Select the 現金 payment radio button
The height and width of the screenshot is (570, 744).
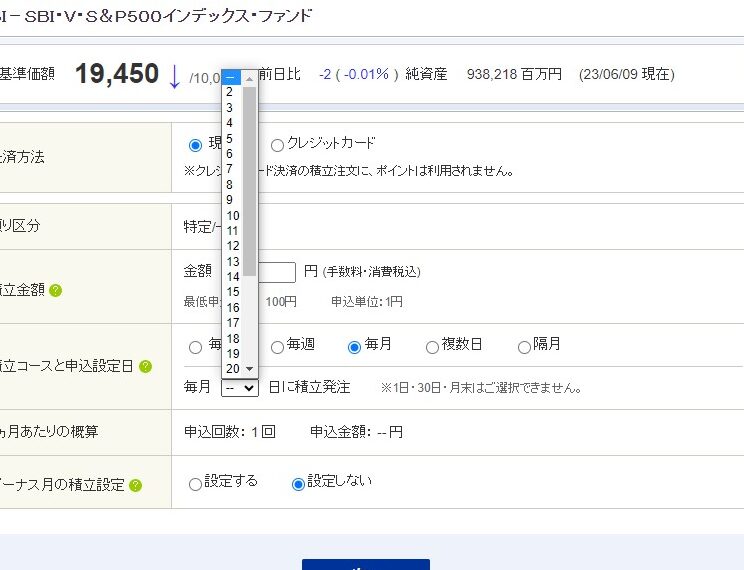(x=195, y=145)
